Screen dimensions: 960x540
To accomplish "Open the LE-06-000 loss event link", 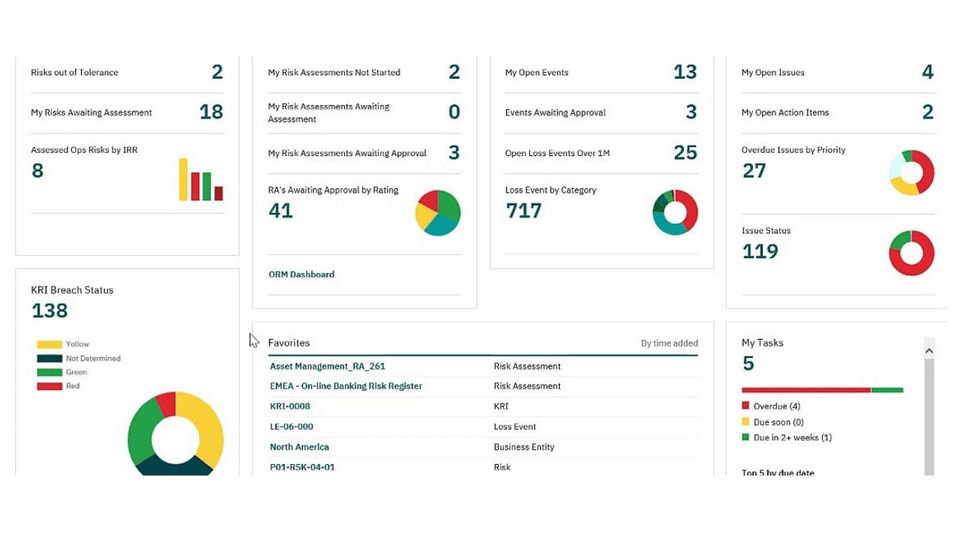I will [291, 427].
